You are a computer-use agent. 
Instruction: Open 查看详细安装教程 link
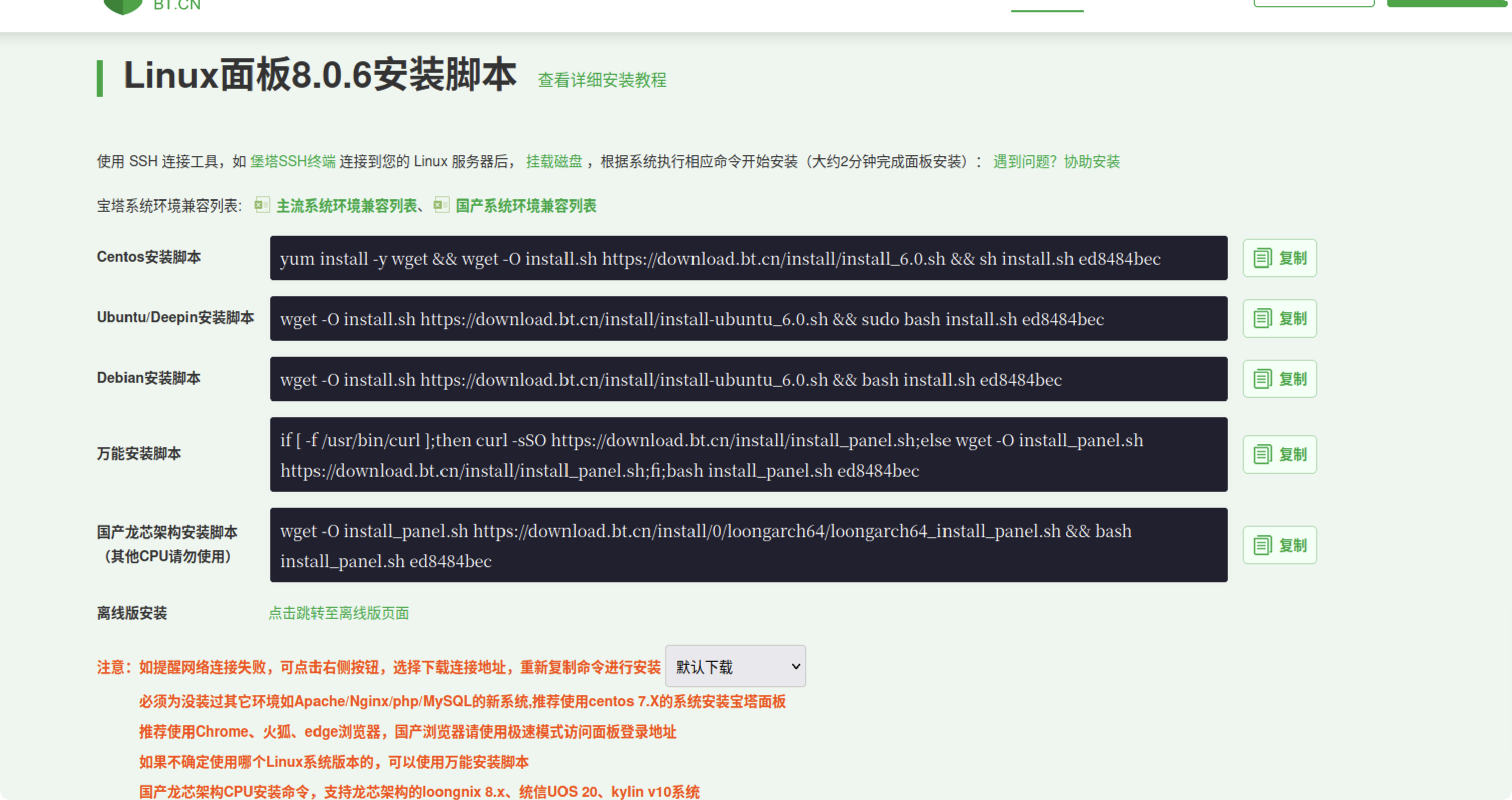click(602, 80)
